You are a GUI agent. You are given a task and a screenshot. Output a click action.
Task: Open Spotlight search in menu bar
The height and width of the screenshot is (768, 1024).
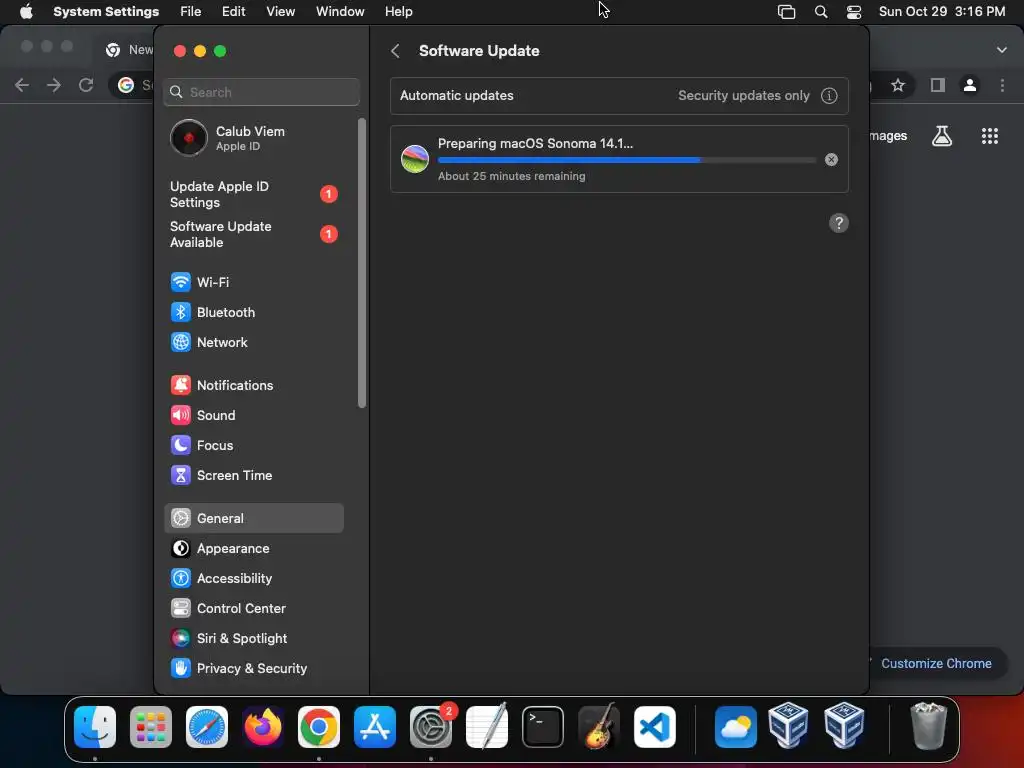coord(821,12)
